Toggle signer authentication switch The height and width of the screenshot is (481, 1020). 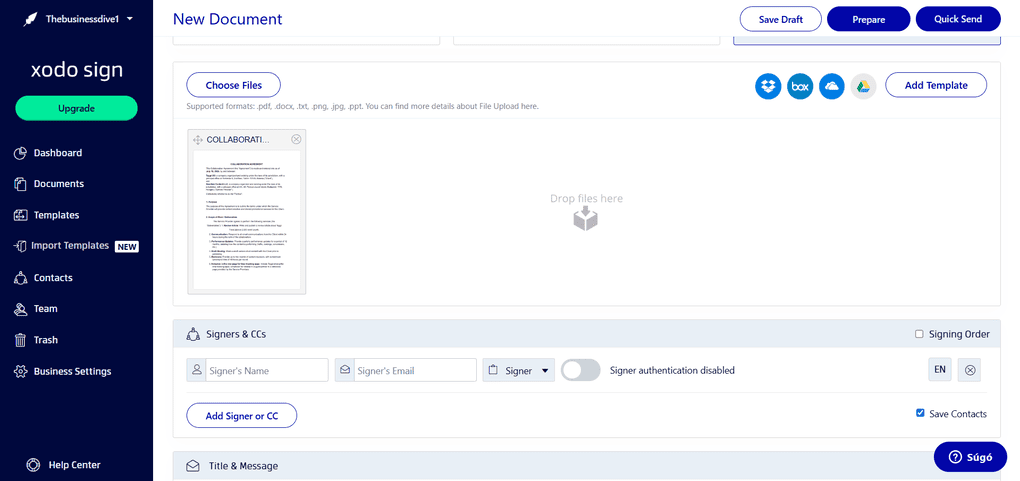pyautogui.click(x=580, y=370)
